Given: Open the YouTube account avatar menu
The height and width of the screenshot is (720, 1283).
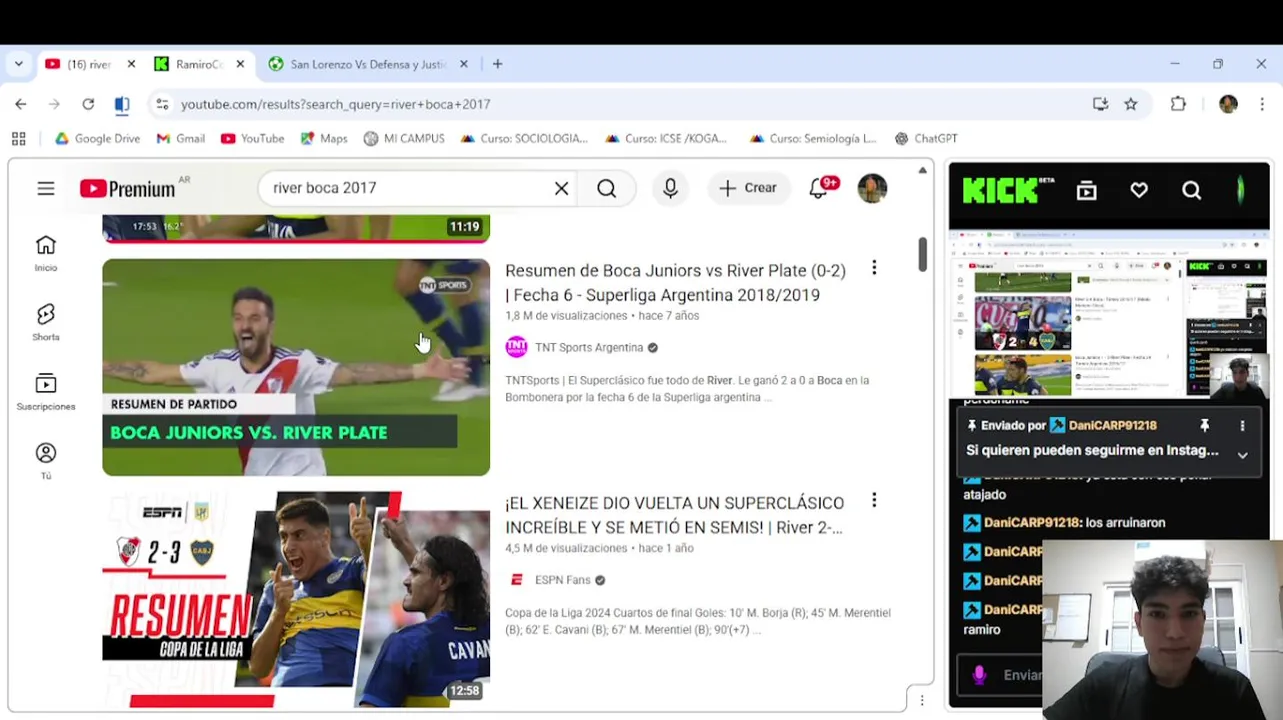Looking at the screenshot, I should [872, 188].
